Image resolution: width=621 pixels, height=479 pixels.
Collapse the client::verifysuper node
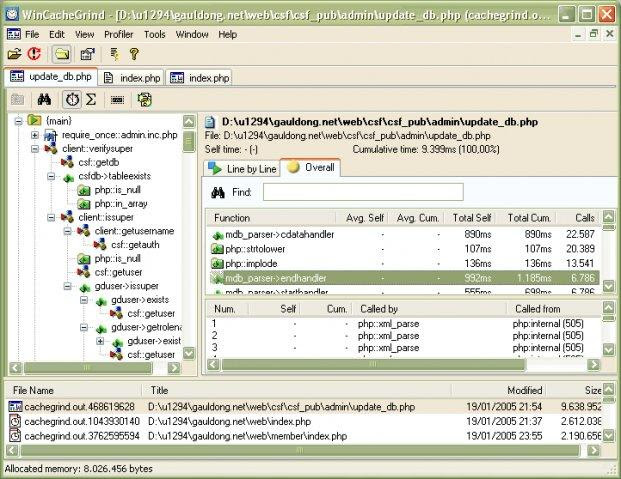click(x=35, y=149)
